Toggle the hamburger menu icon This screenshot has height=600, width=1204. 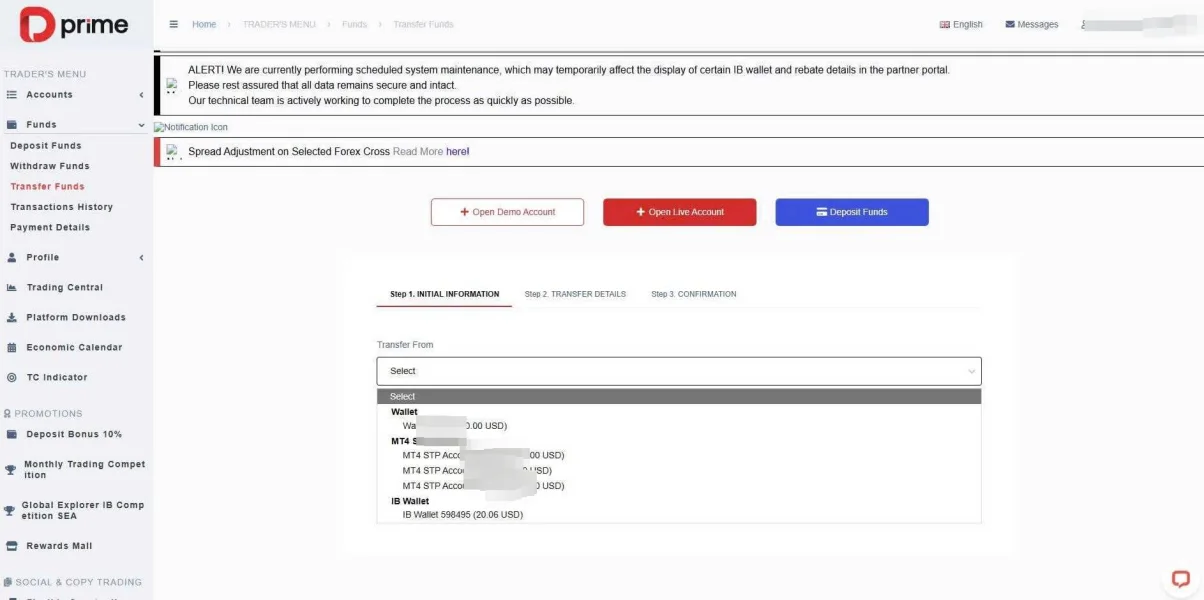pos(174,24)
